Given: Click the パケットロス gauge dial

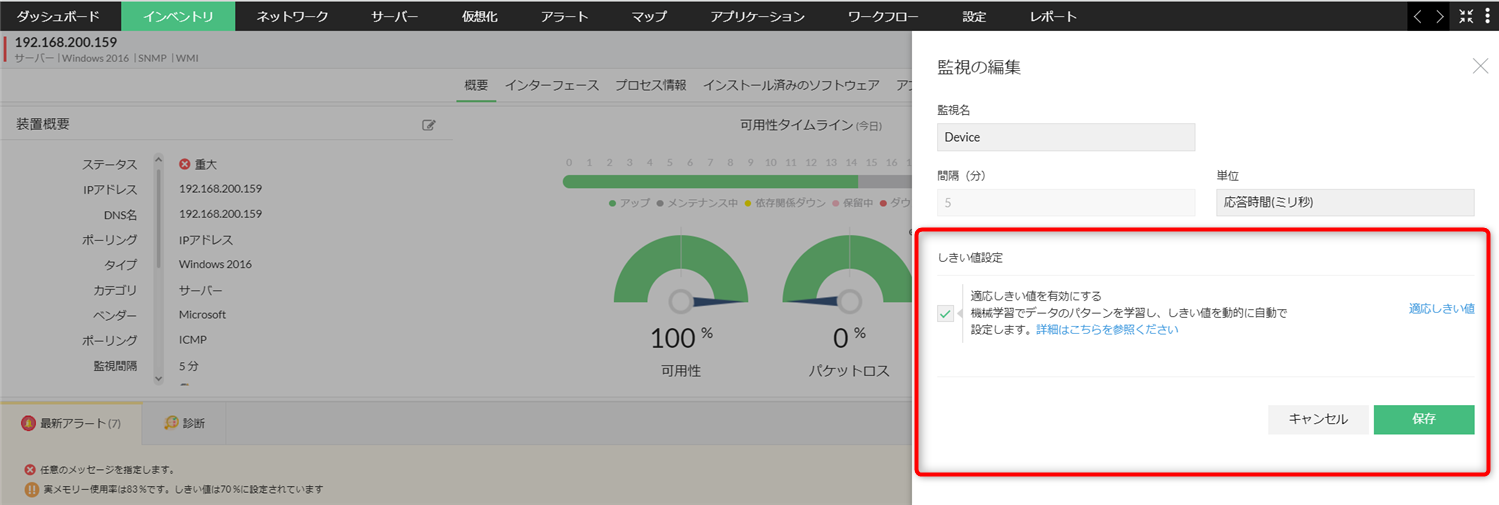Looking at the screenshot, I should 849,269.
